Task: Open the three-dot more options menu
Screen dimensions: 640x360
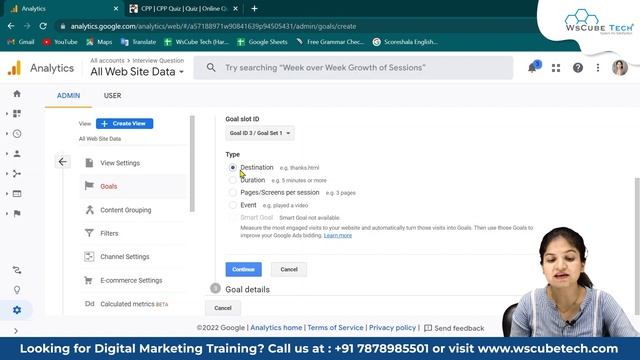Action: [598, 68]
